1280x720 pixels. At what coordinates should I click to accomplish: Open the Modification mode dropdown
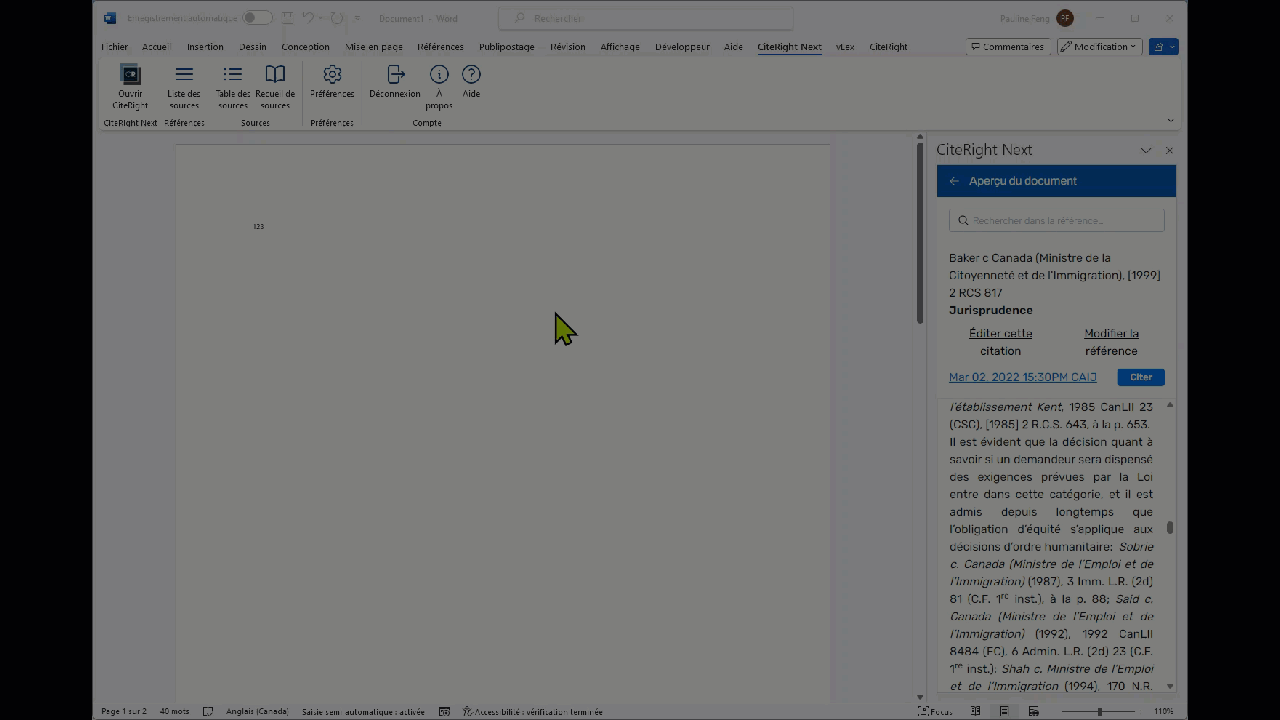click(1099, 47)
